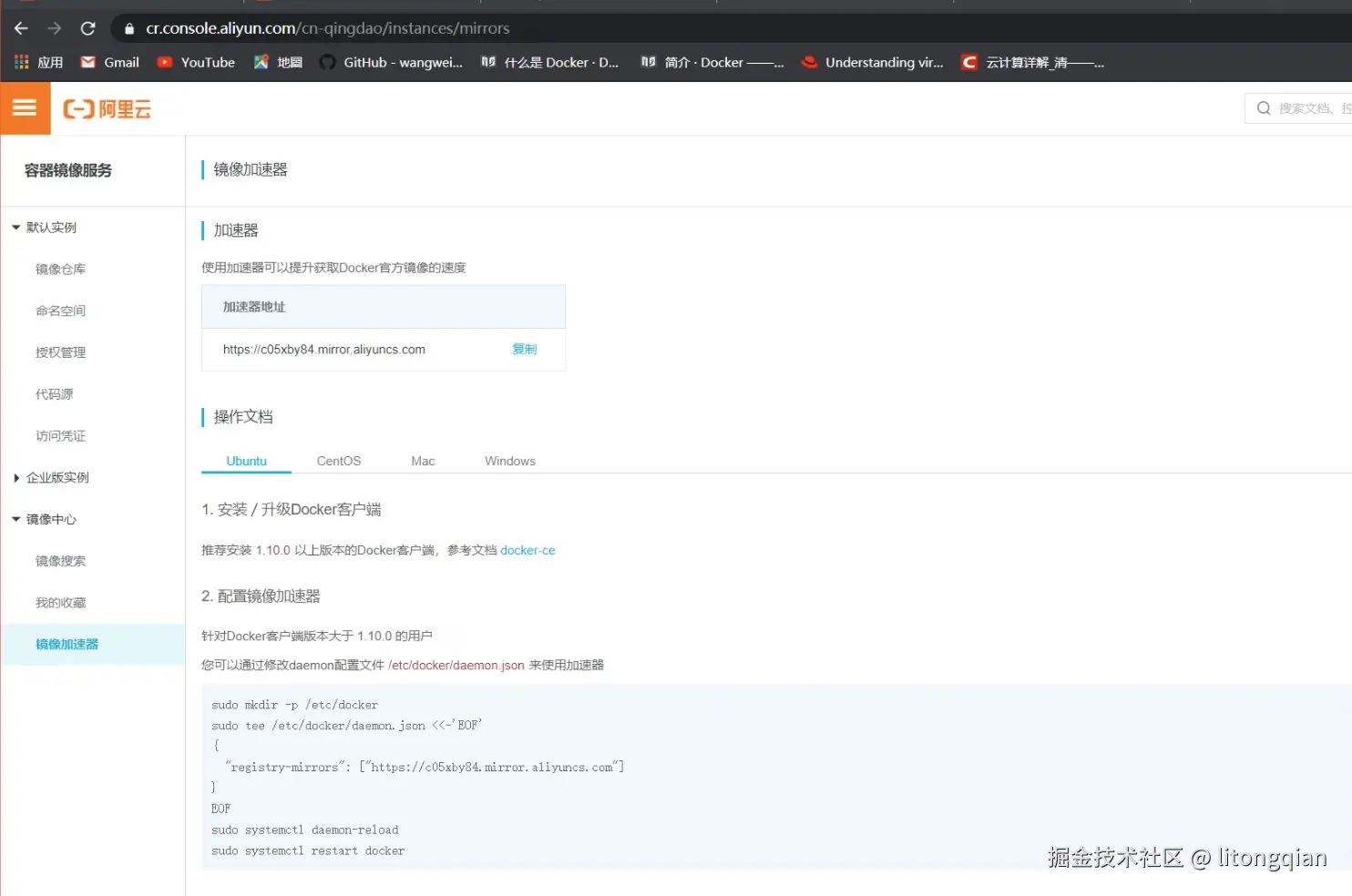The height and width of the screenshot is (896, 1352).
Task: Click the search magnifier icon
Action: pos(1264,108)
